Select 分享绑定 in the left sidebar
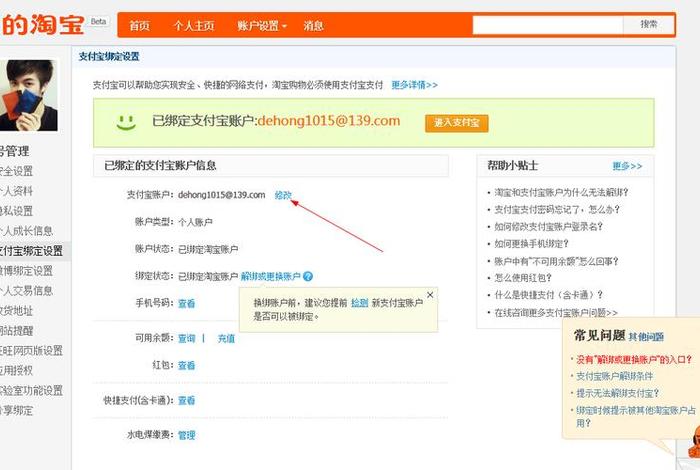Screen dimensions: 700x470 click(16, 410)
